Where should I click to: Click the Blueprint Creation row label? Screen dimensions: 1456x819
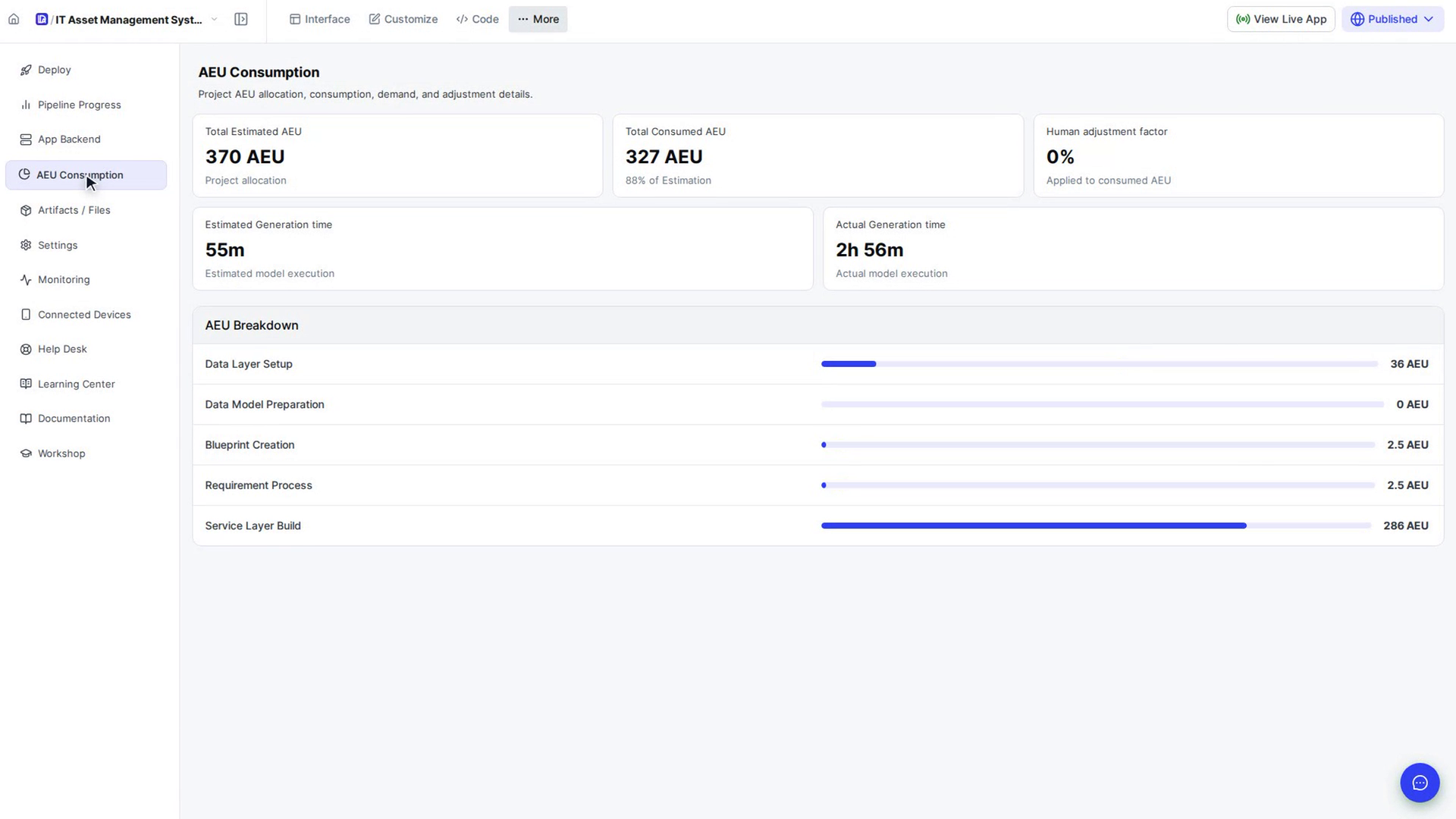[249, 445]
